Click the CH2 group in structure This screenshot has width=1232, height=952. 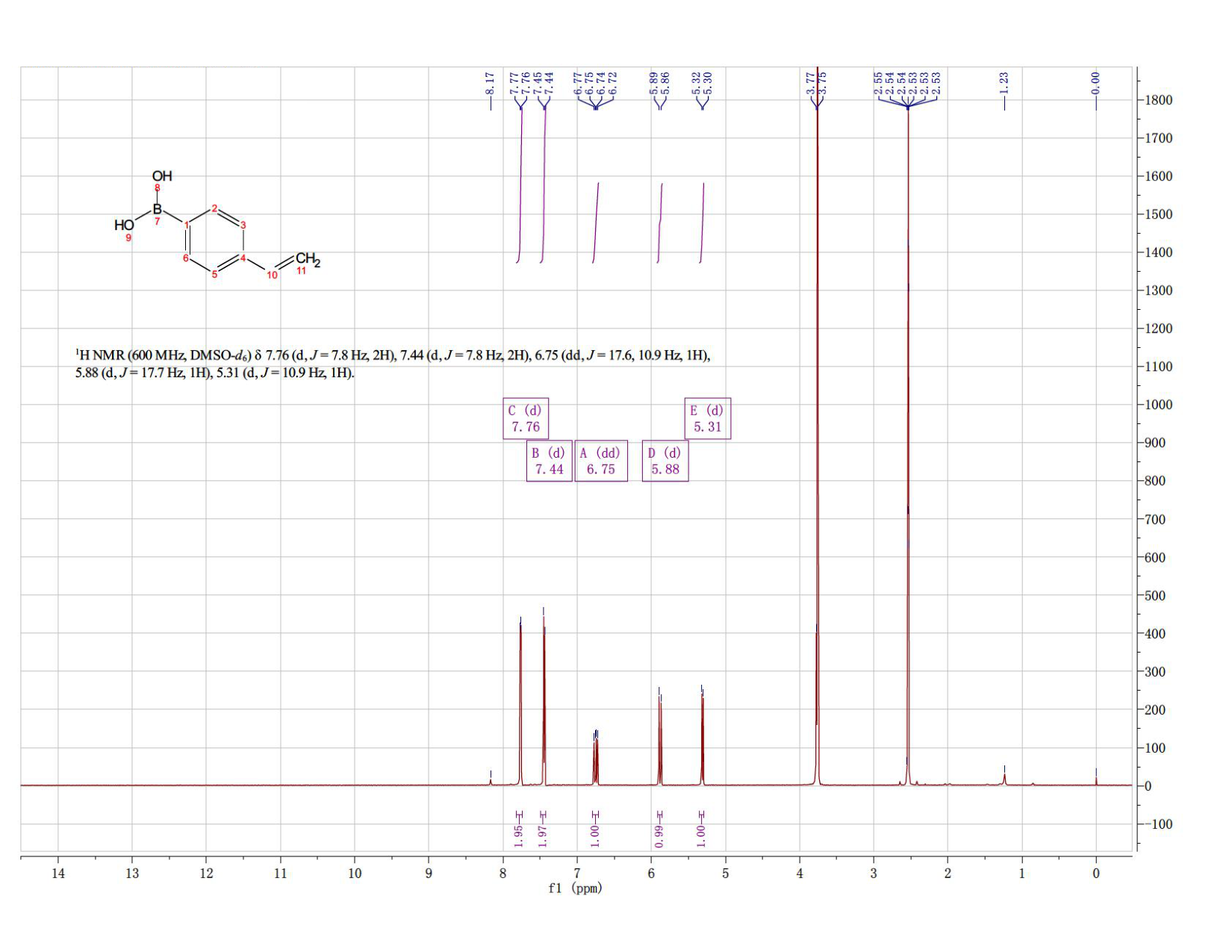click(x=308, y=260)
